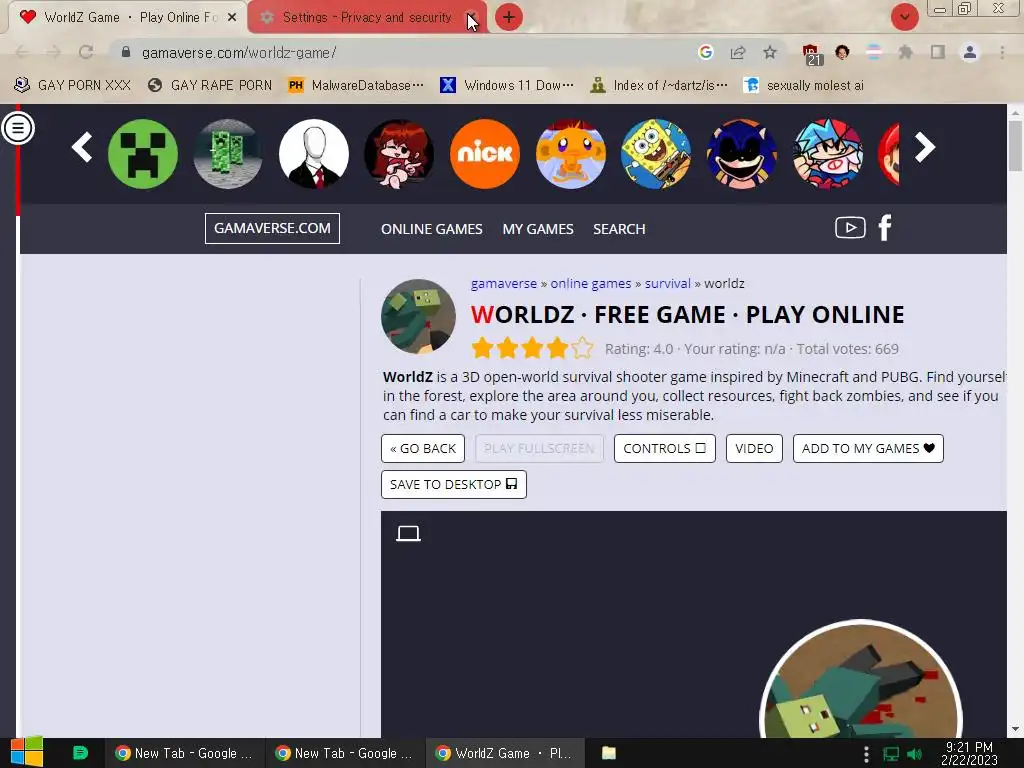Show previous games in the carousel

tap(82, 147)
